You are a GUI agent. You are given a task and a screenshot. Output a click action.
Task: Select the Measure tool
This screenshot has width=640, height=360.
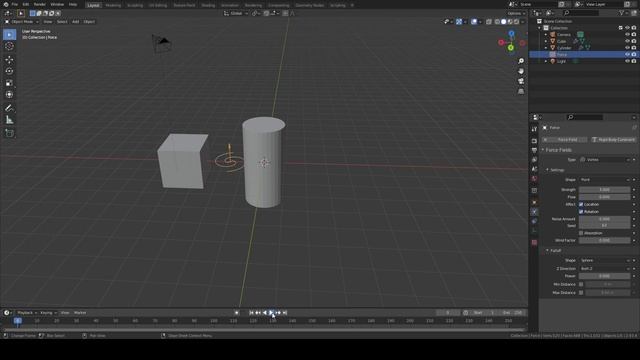pyautogui.click(x=9, y=120)
